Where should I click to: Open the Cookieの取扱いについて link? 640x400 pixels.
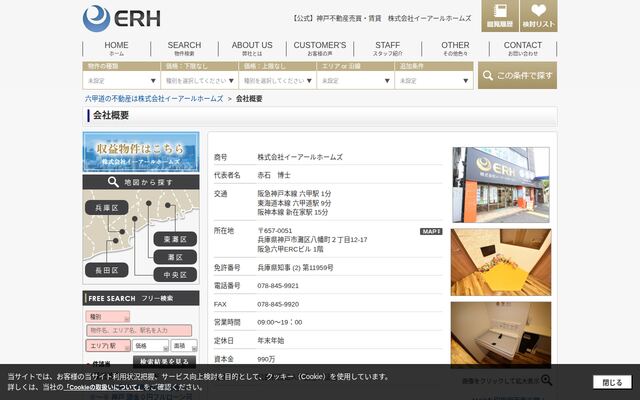point(104,387)
